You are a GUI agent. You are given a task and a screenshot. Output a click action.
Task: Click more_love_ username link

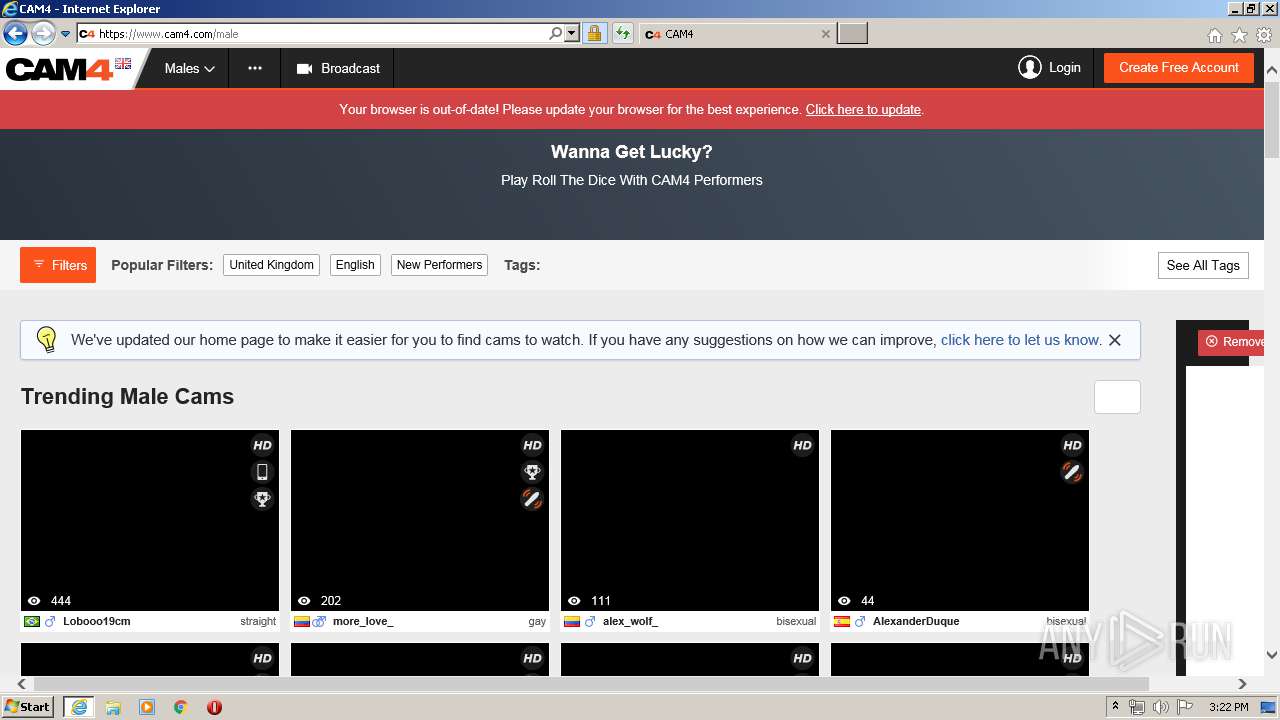[x=363, y=621]
